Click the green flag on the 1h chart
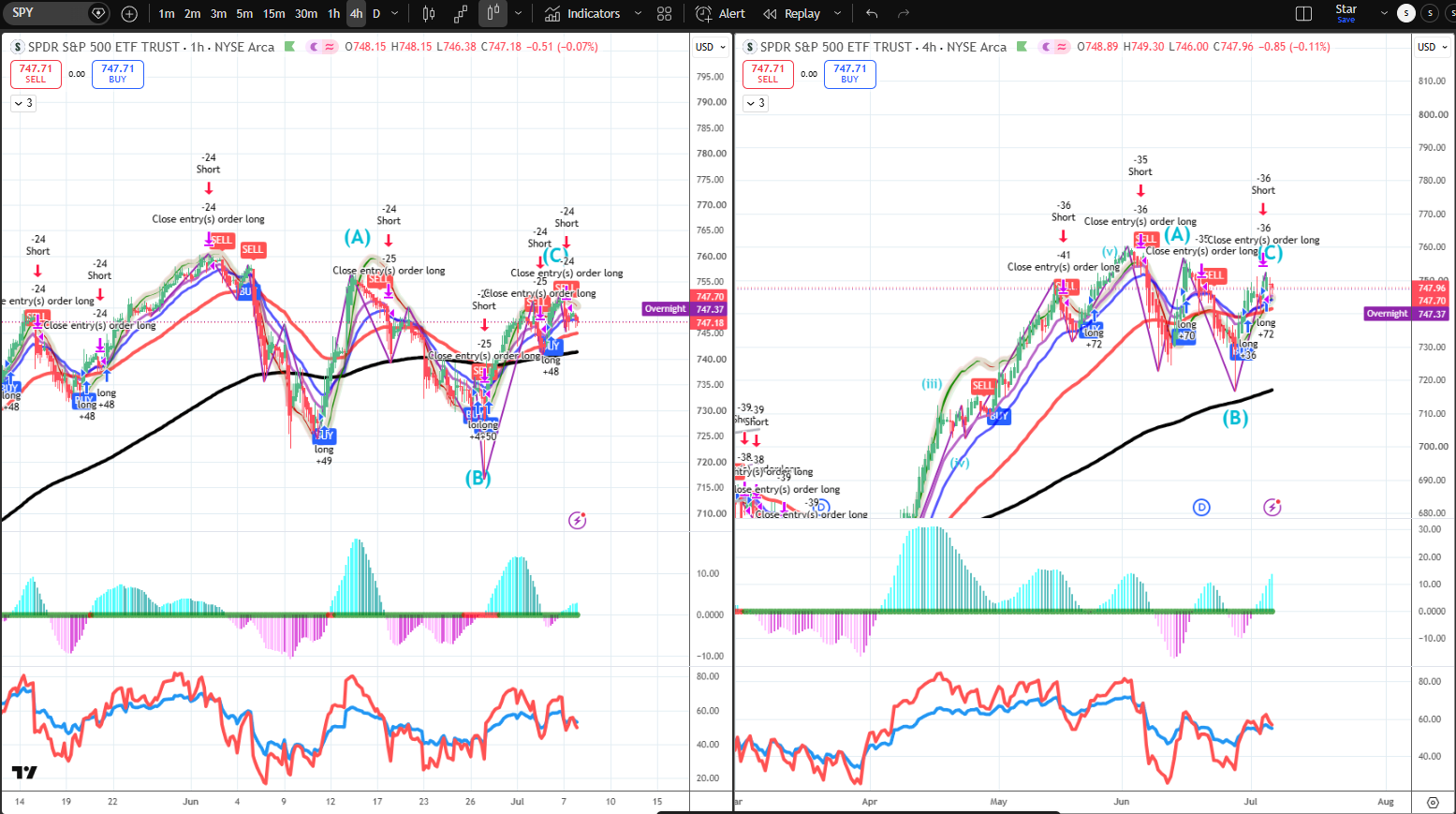 coord(289,47)
